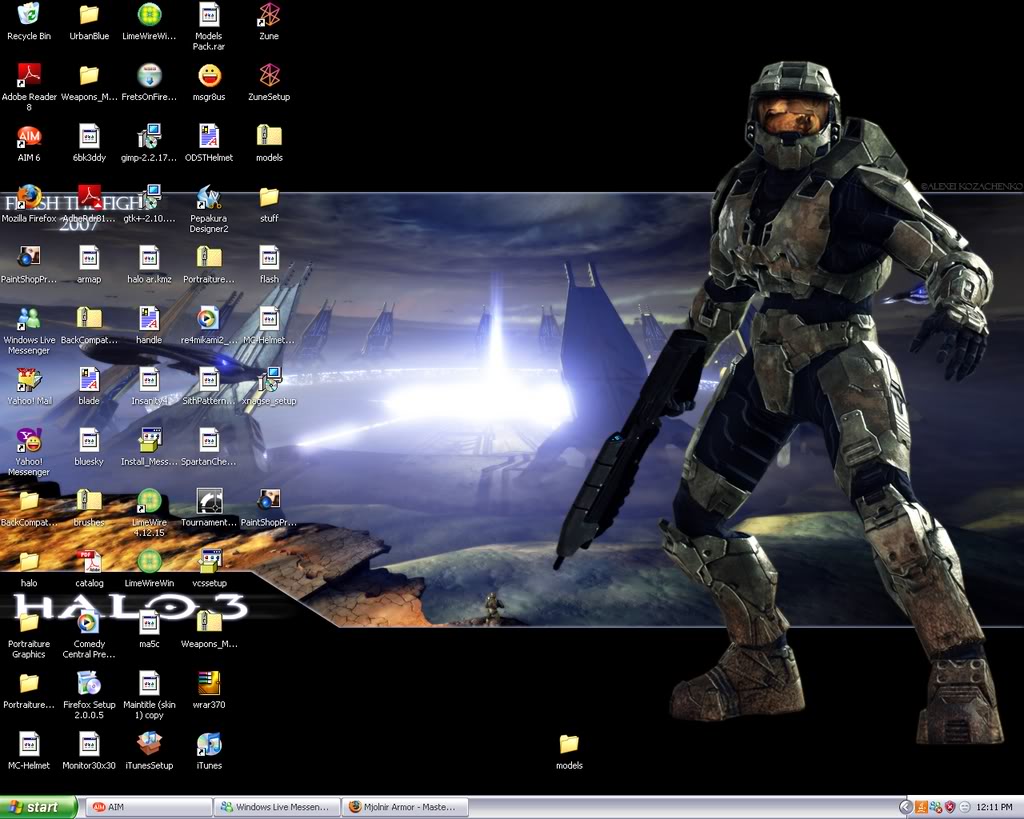
Task: Open Pepakura Designer2
Action: [x=209, y=197]
